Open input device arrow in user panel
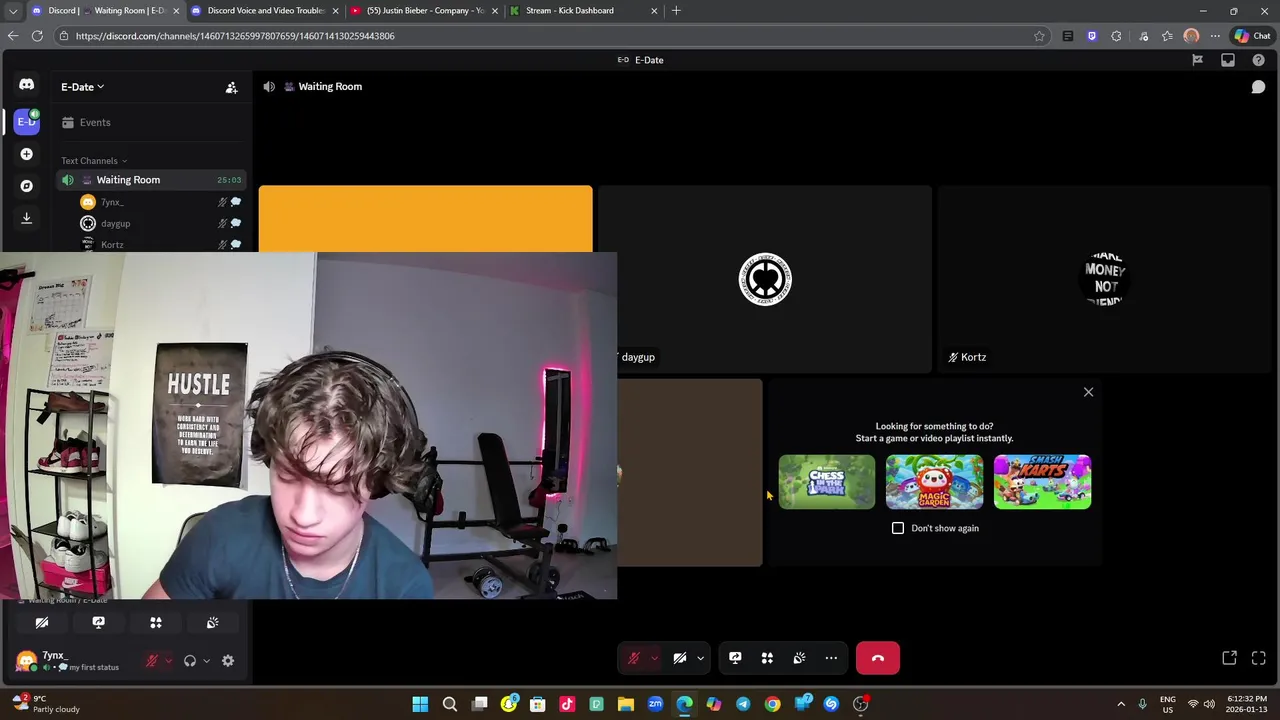1280x720 pixels. (x=168, y=661)
